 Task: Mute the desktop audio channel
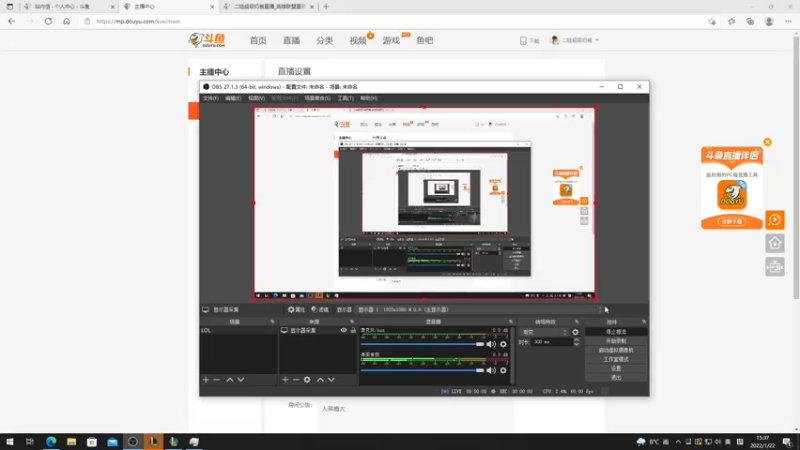(x=491, y=370)
